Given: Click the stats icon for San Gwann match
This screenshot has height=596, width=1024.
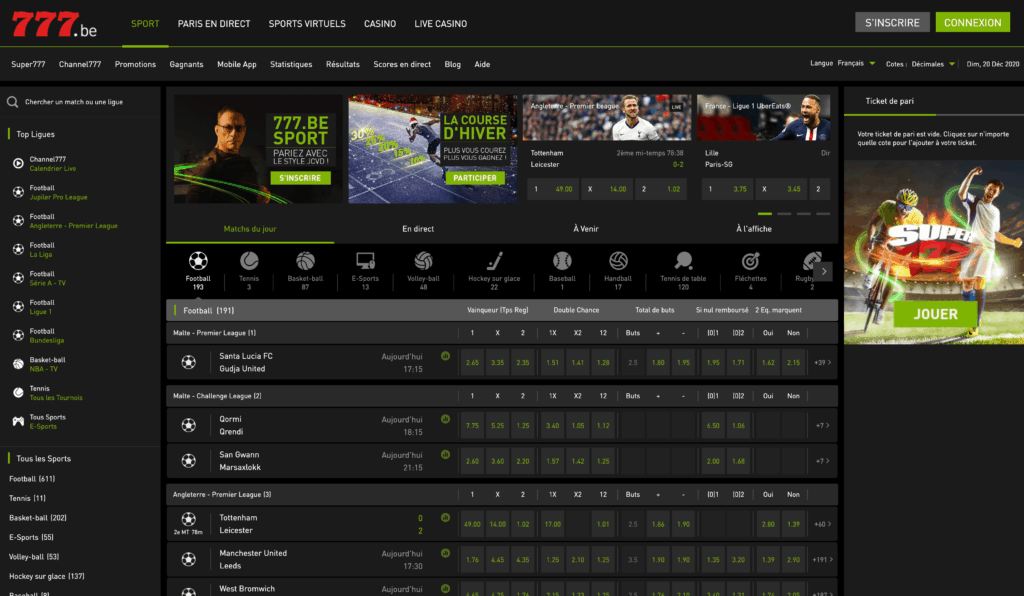Looking at the screenshot, I should [445, 454].
